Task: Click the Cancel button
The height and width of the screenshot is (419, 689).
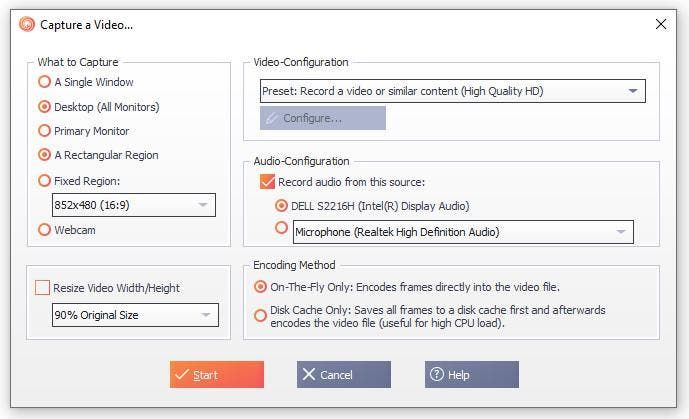Action: [344, 375]
